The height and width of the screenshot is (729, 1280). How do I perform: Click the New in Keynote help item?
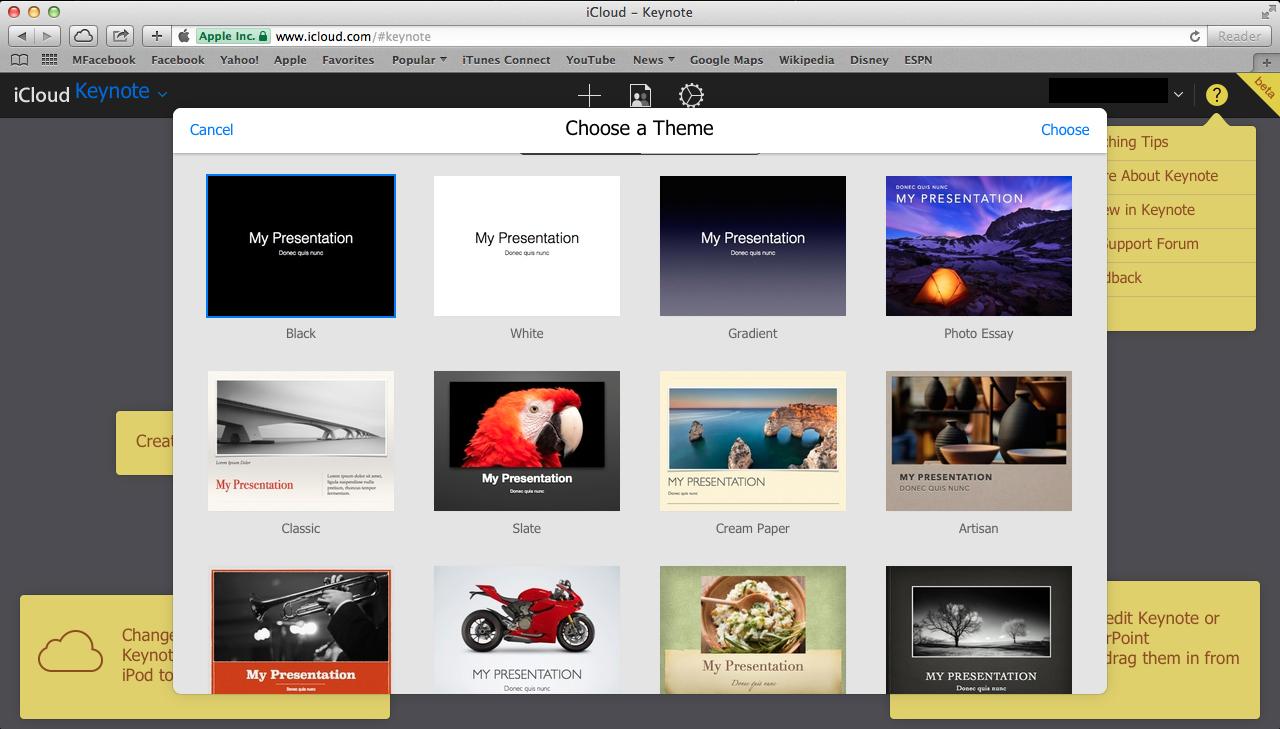tap(1180, 210)
